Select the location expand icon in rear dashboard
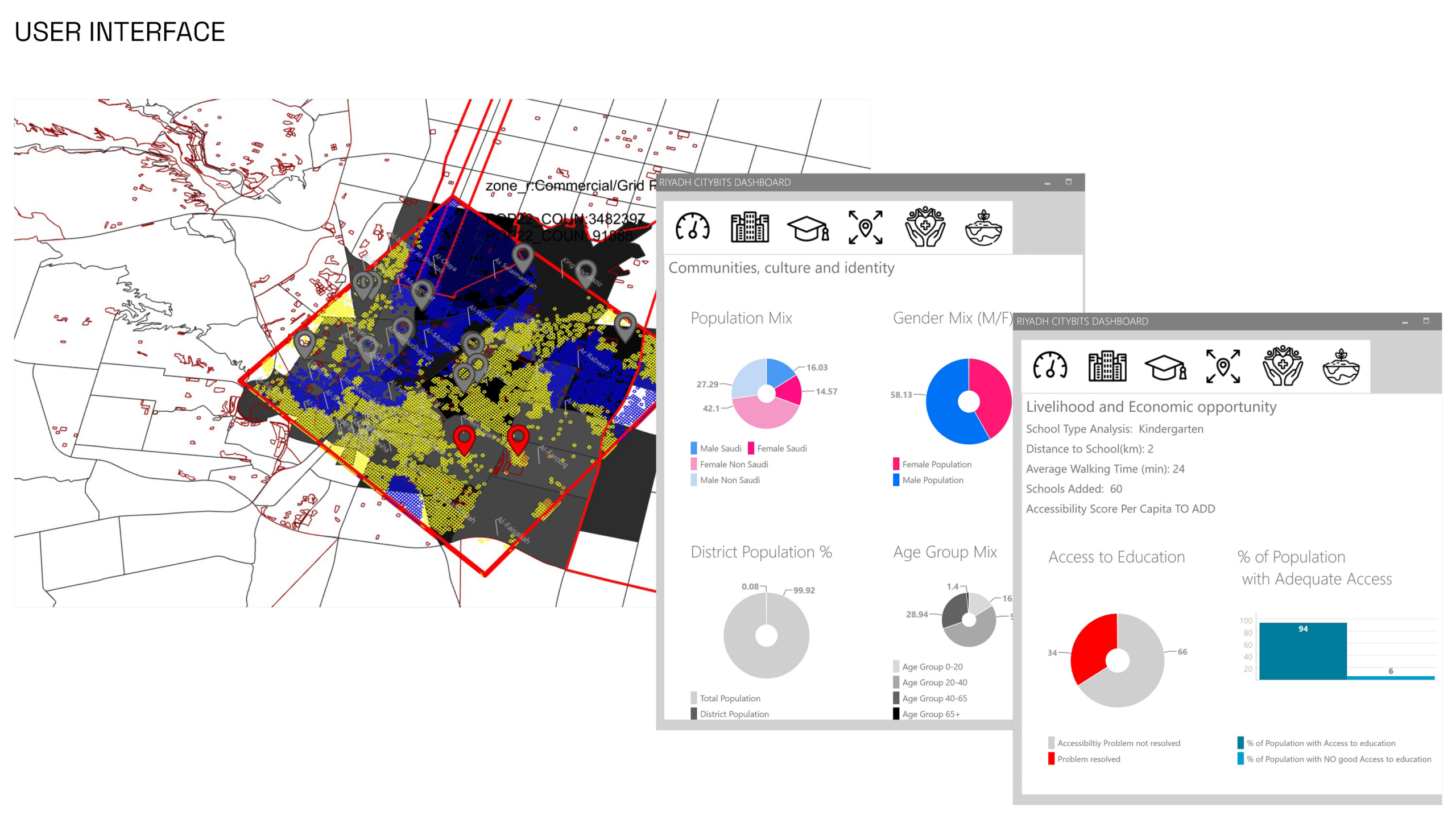The width and height of the screenshot is (1456, 819). point(865,227)
